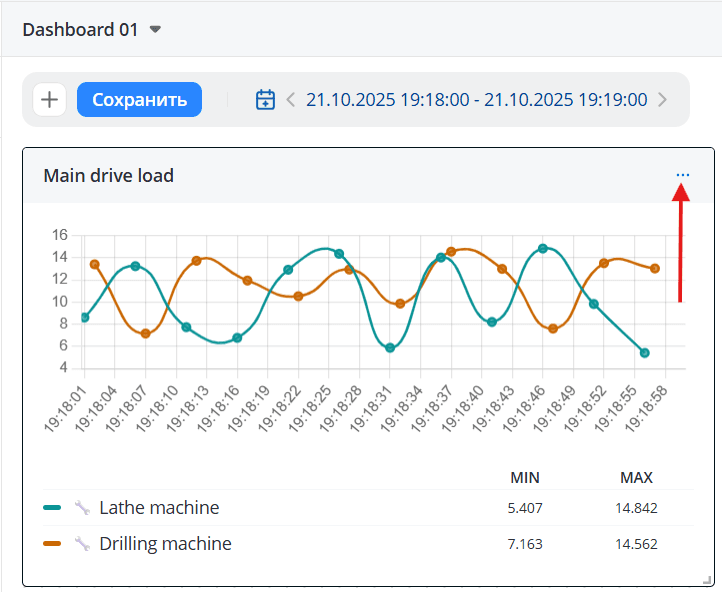Click the Dashboard 01 title
The width and height of the screenshot is (722, 592).
coord(80,30)
